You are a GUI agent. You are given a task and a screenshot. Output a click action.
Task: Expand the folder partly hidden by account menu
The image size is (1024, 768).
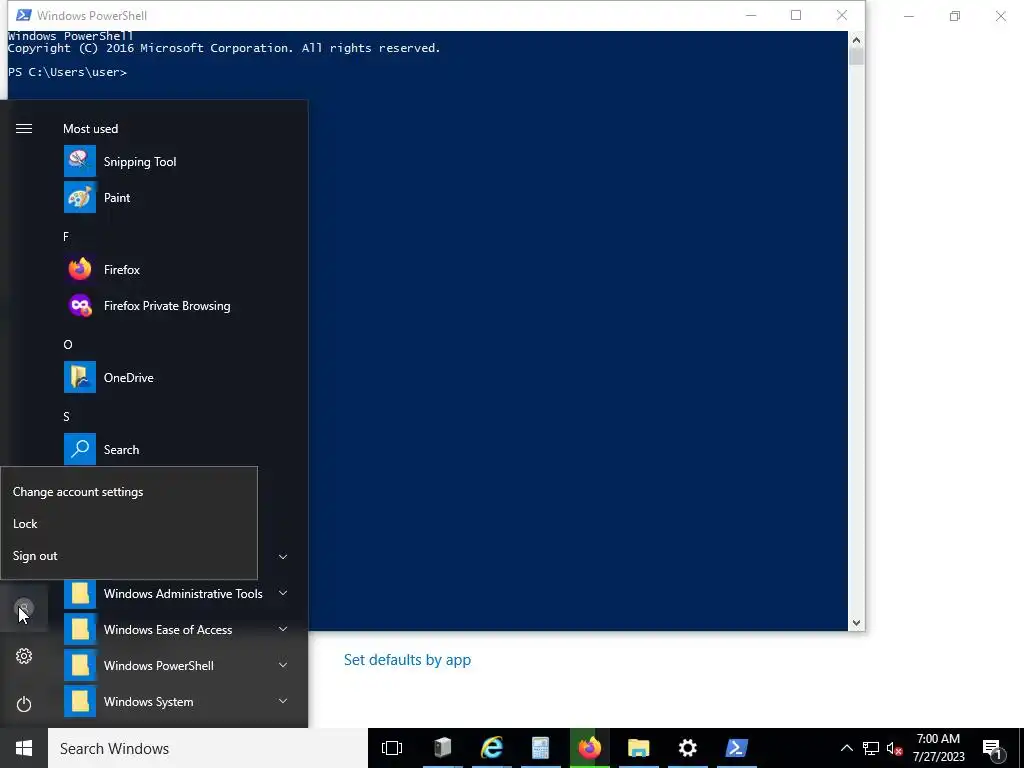[283, 556]
